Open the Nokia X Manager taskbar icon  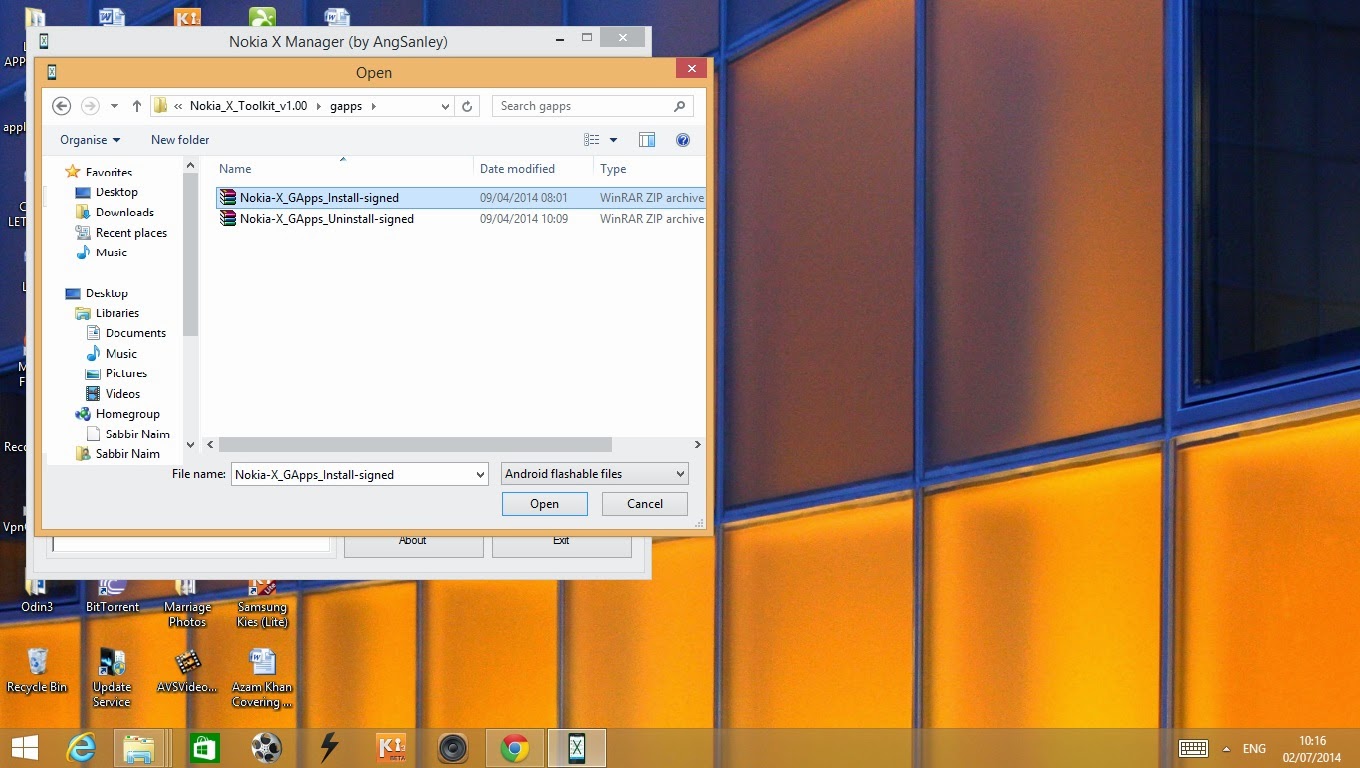pyautogui.click(x=576, y=747)
